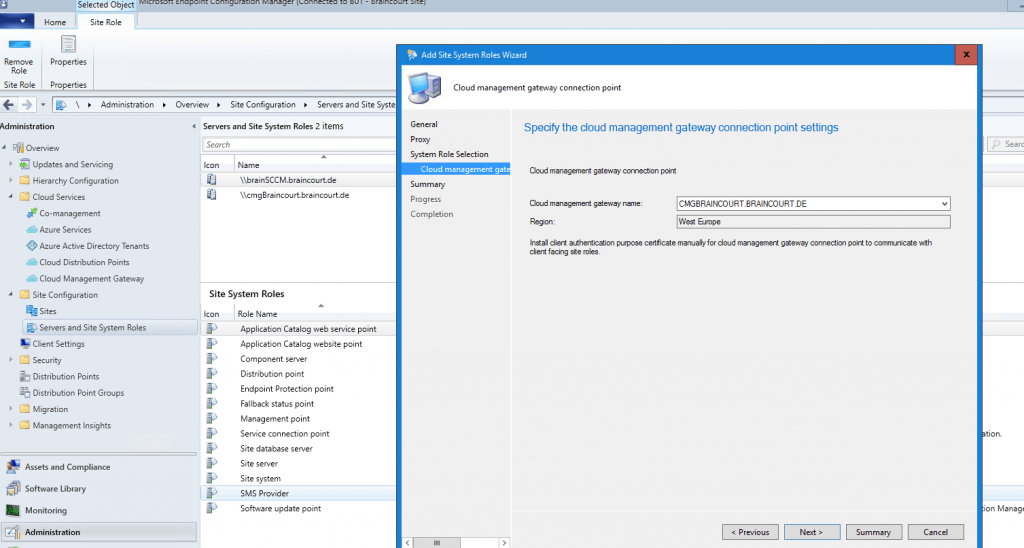The height and width of the screenshot is (548, 1024).
Task: Collapse the Overview tree node
Action: coord(4,148)
